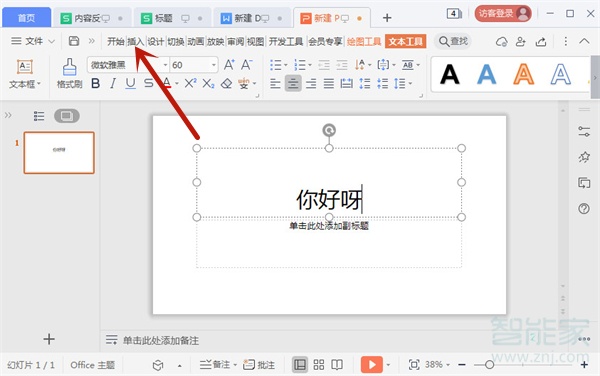This screenshot has height=376, width=600.
Task: Click the clear formatting eraser icon
Action: tap(227, 83)
